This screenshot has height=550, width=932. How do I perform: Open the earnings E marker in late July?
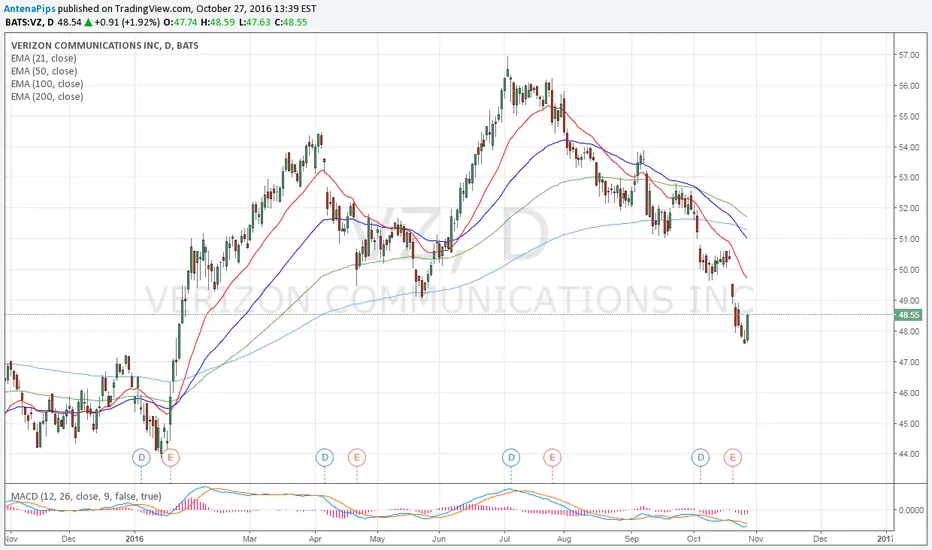coord(552,457)
